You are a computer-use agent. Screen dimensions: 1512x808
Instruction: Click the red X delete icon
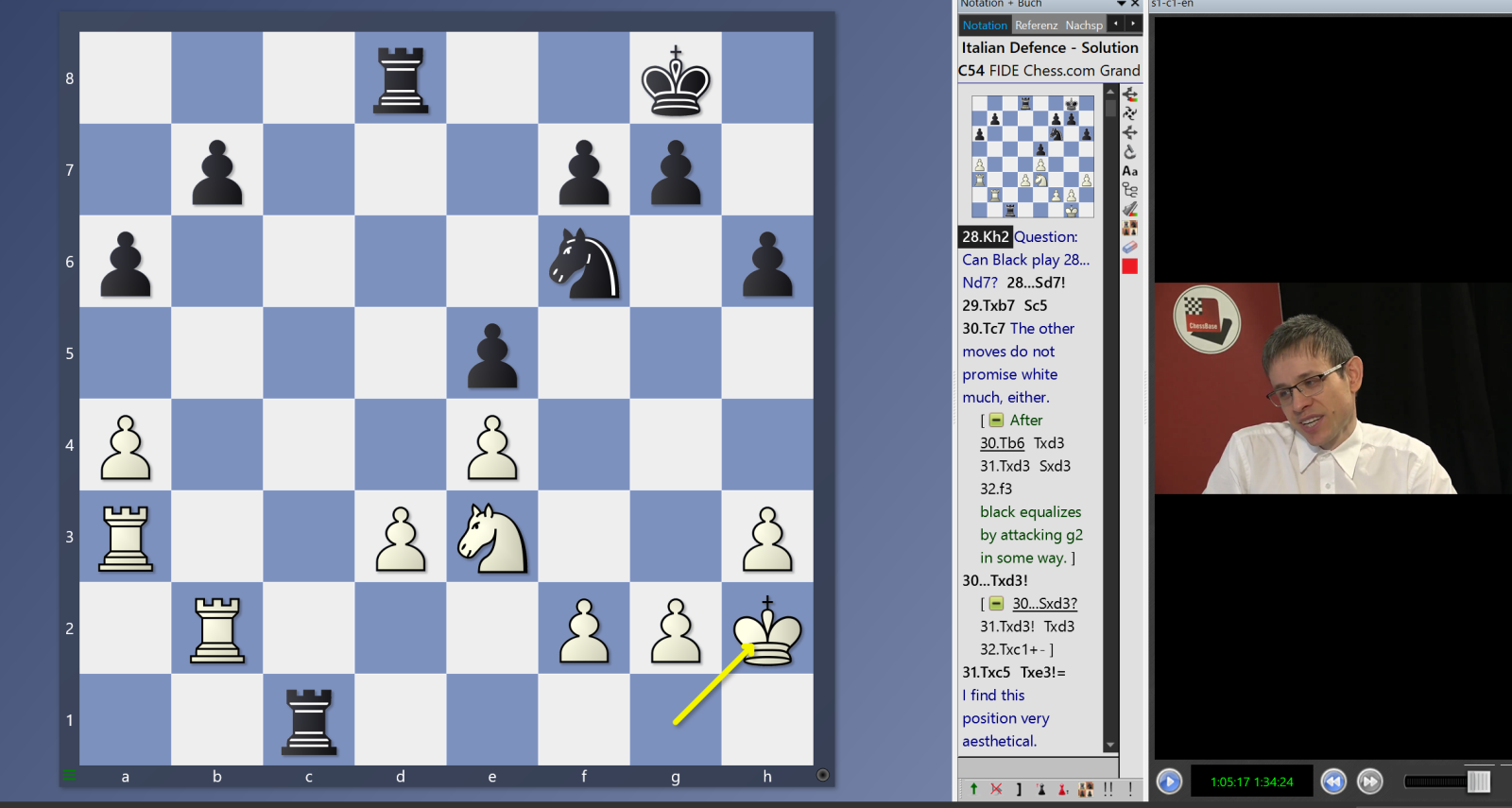point(996,788)
